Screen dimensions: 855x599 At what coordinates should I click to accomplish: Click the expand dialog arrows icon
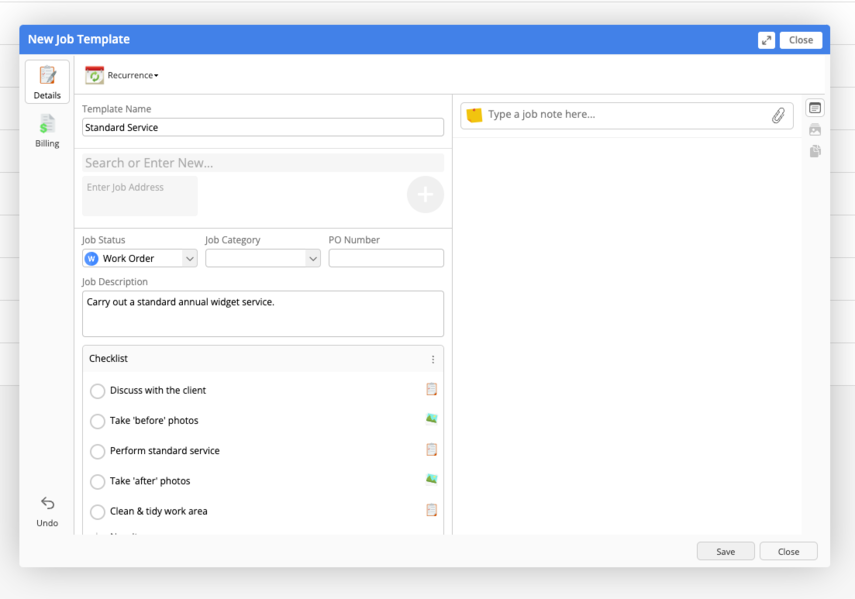click(766, 40)
